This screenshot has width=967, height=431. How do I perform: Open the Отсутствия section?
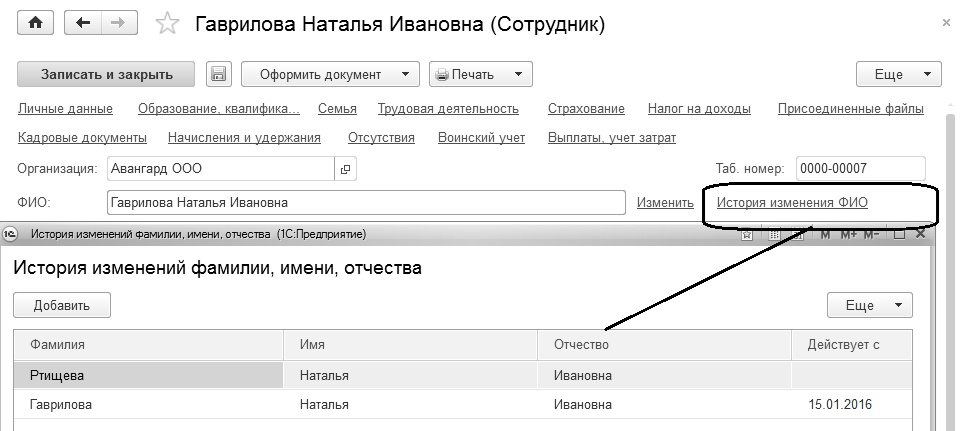(381, 138)
